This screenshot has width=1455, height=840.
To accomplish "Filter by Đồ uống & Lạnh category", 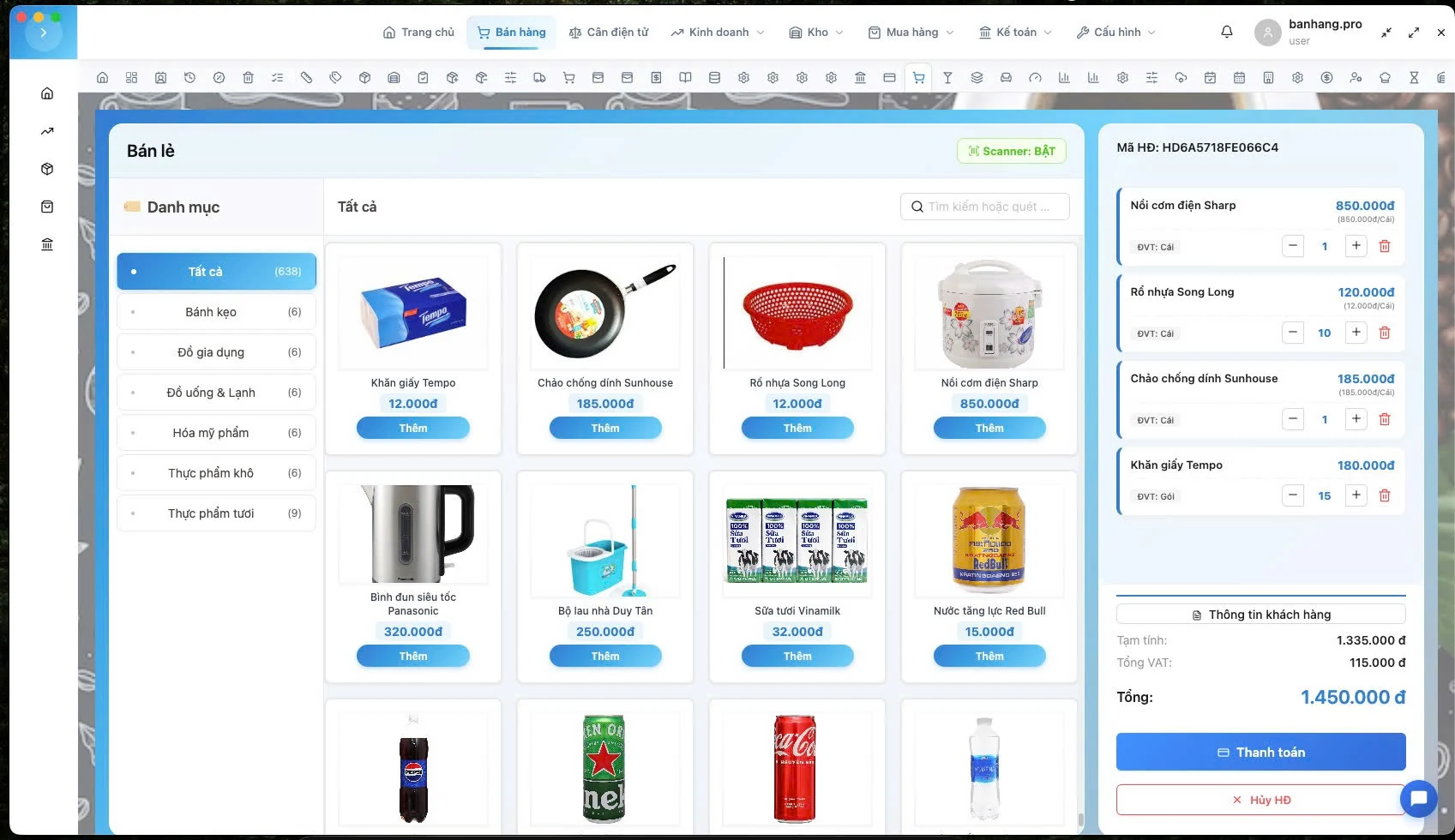I will [x=216, y=393].
